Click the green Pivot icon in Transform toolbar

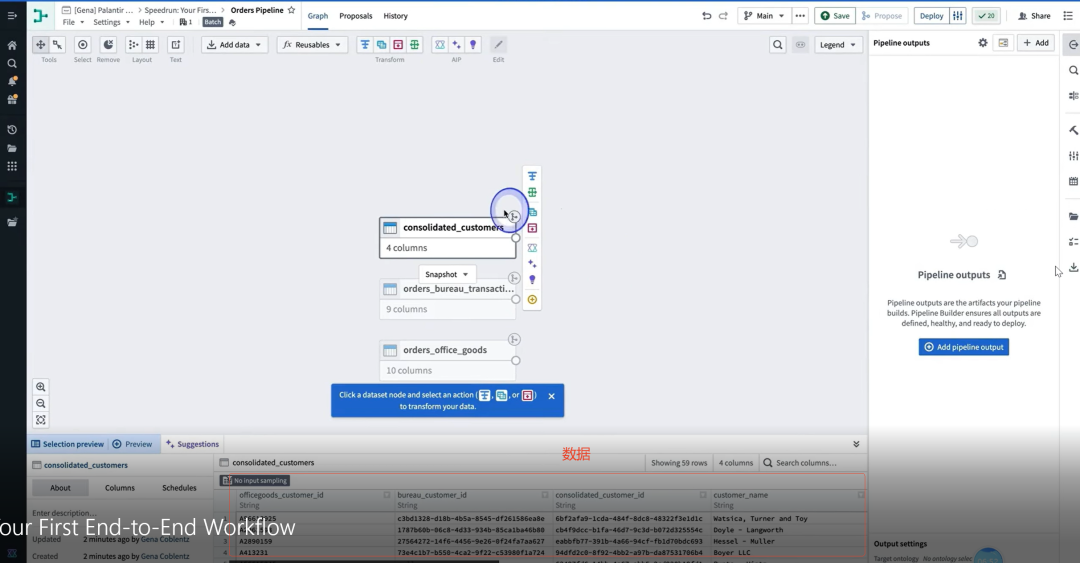(x=414, y=45)
